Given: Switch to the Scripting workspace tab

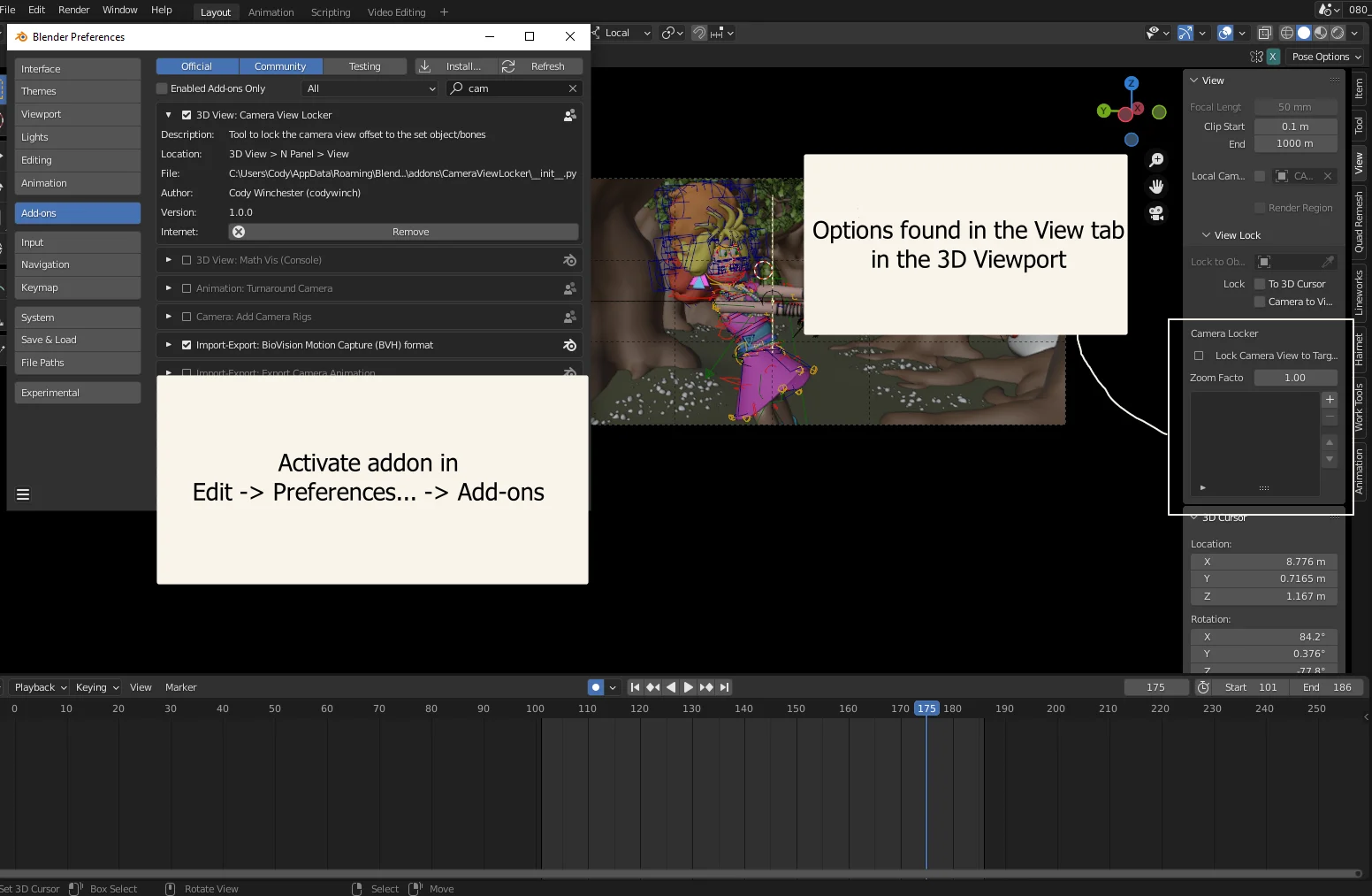Looking at the screenshot, I should (x=331, y=12).
